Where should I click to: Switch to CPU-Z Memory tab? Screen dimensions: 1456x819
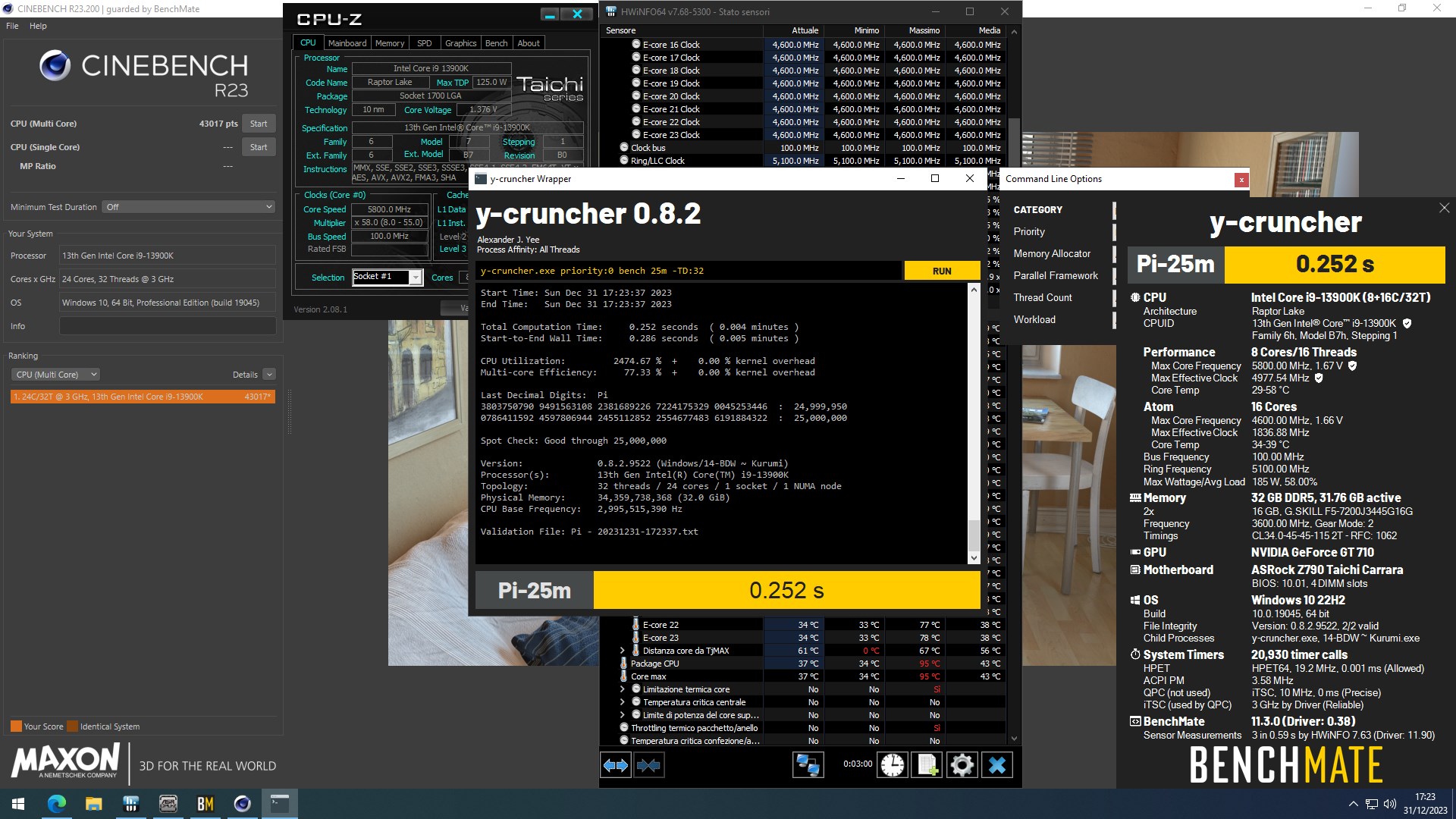pos(390,43)
